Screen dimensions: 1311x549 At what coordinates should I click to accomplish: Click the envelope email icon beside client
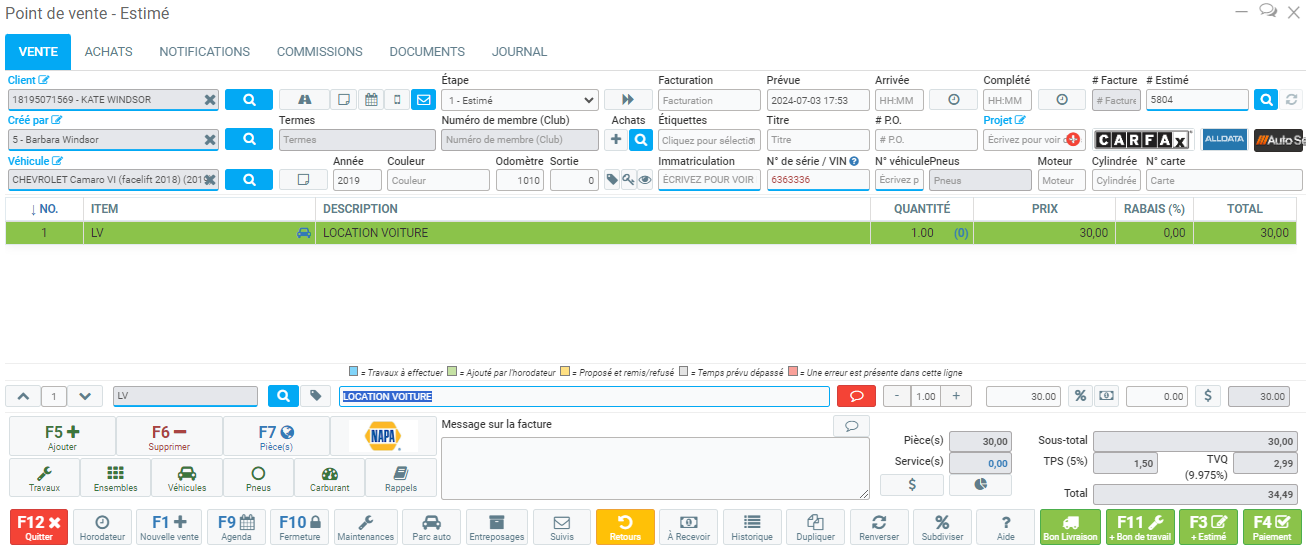pos(424,100)
